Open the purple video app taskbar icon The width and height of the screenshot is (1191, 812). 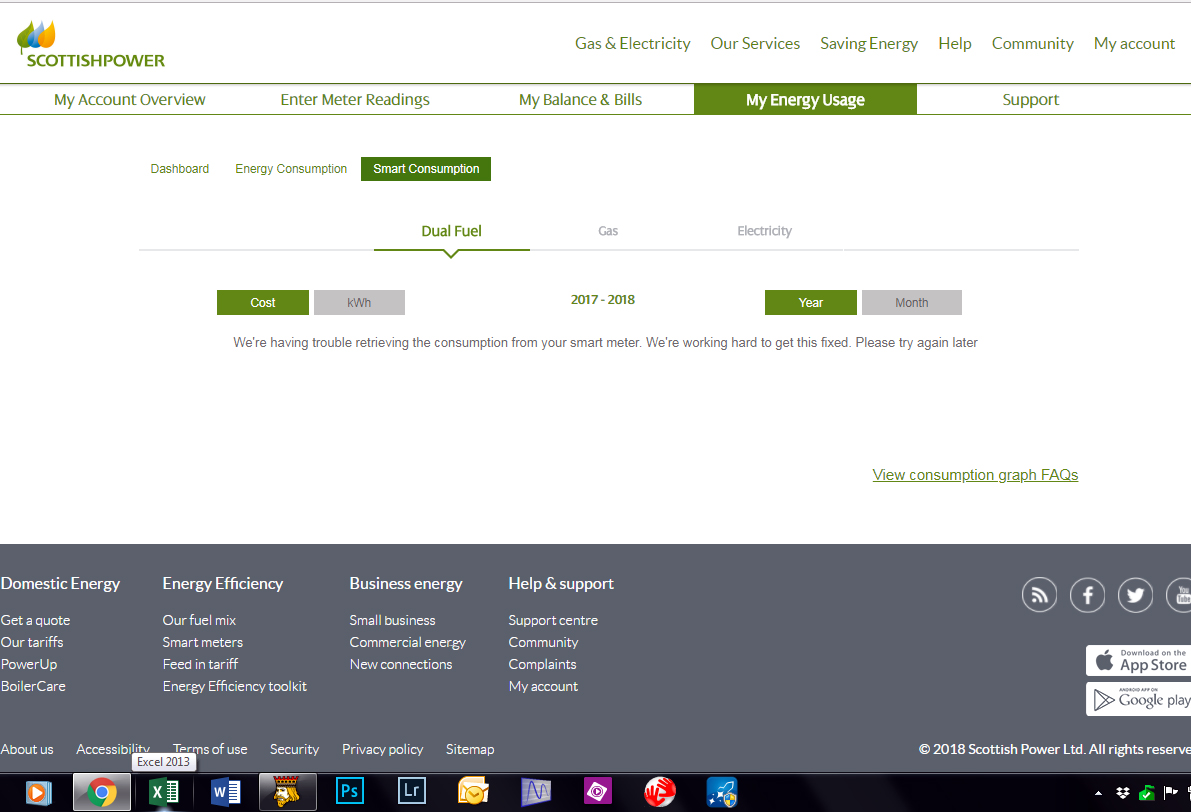tap(598, 791)
